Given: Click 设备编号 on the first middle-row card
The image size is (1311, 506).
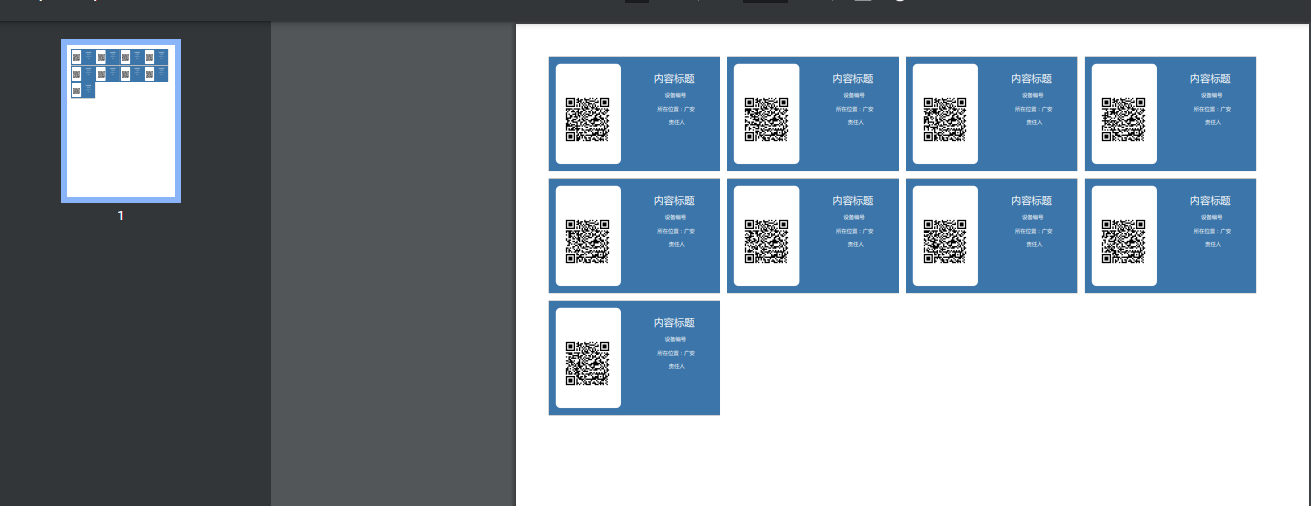Looking at the screenshot, I should click(675, 217).
